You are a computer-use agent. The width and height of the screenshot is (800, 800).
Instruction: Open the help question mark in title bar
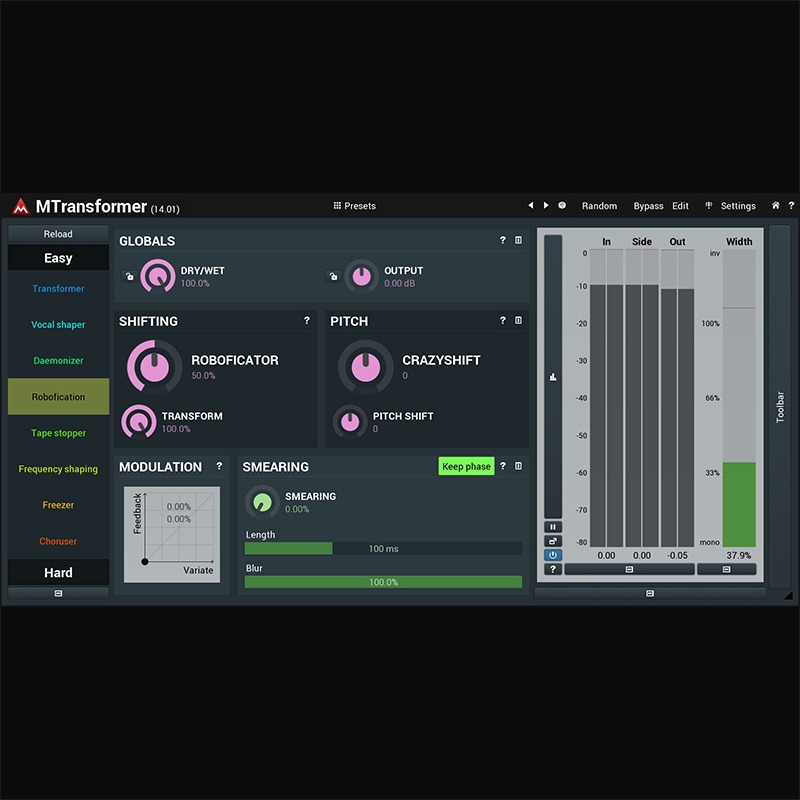pos(791,205)
